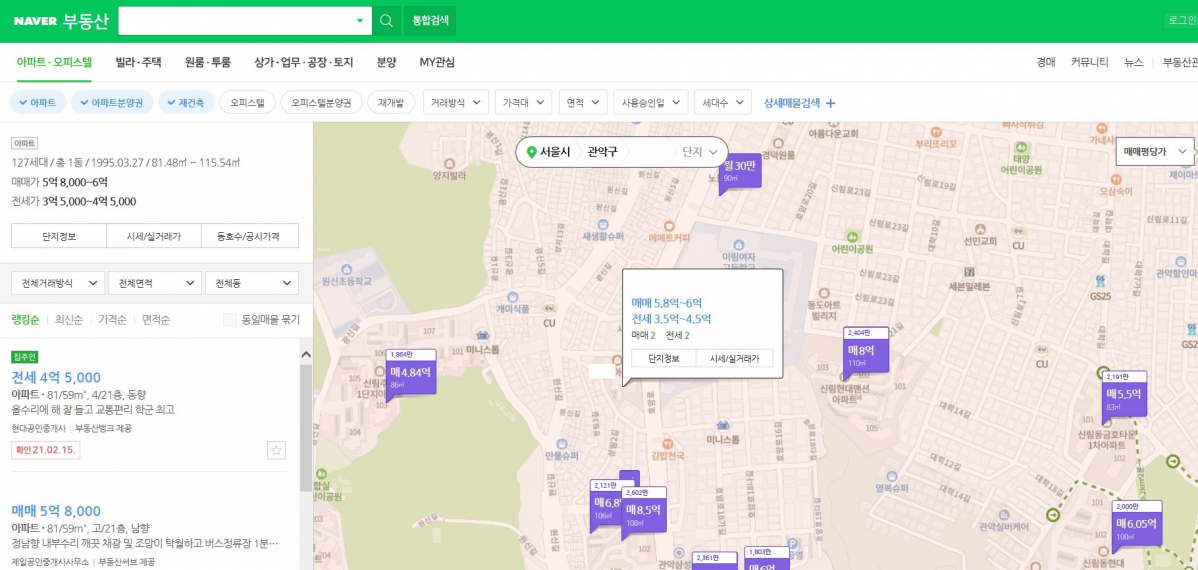Click 시세/실거래가 in the map popup
This screenshot has height=570, width=1198.
point(733,358)
